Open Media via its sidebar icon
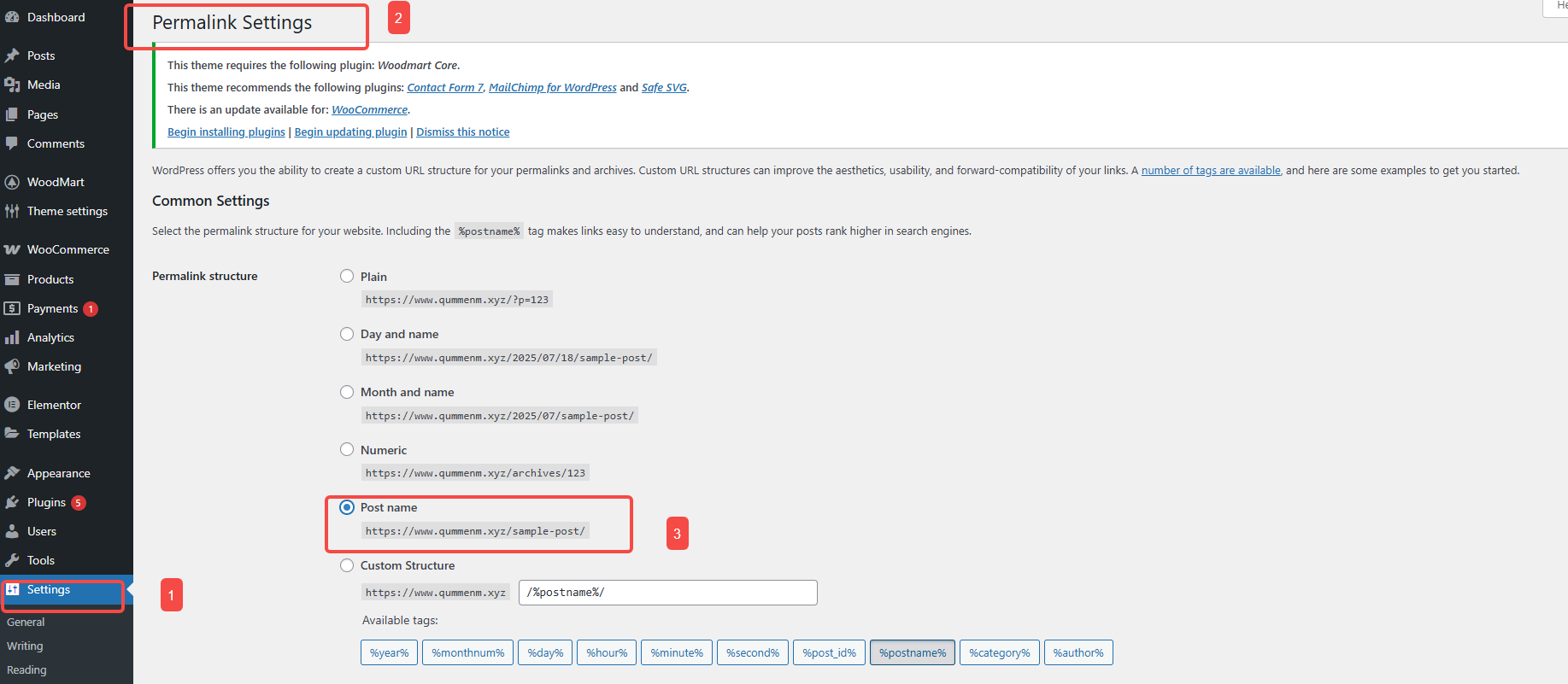 12,85
